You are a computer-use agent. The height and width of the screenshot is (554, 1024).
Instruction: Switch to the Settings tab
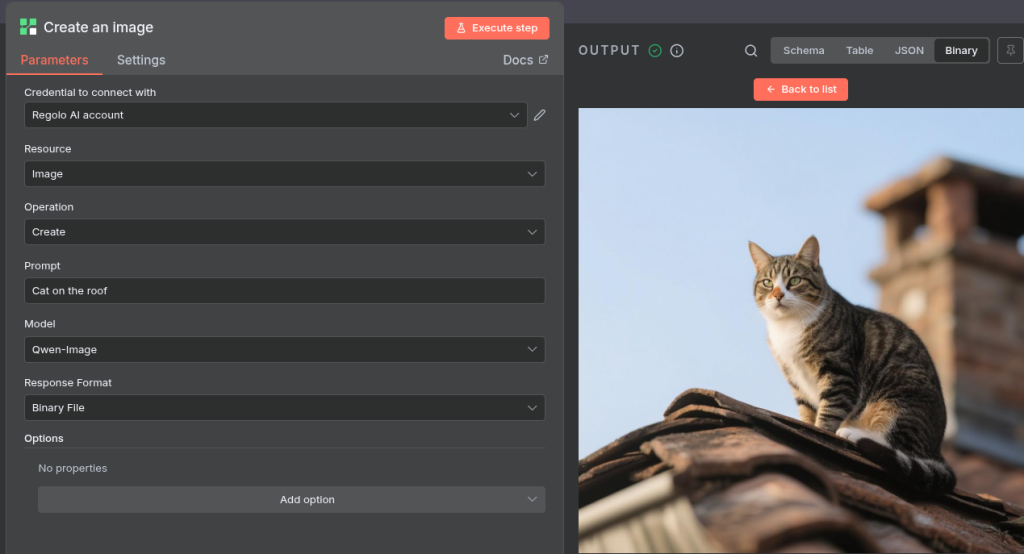click(141, 60)
